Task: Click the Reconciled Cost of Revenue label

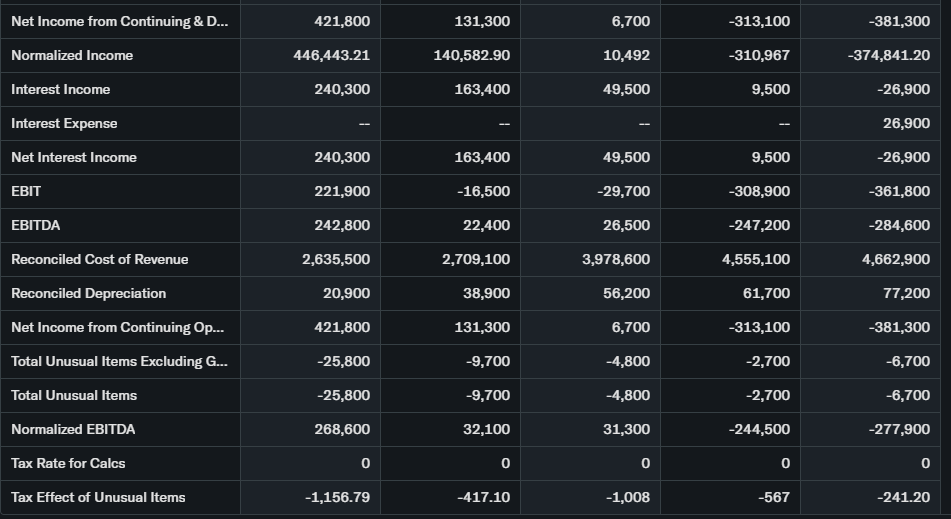Action: [100, 259]
